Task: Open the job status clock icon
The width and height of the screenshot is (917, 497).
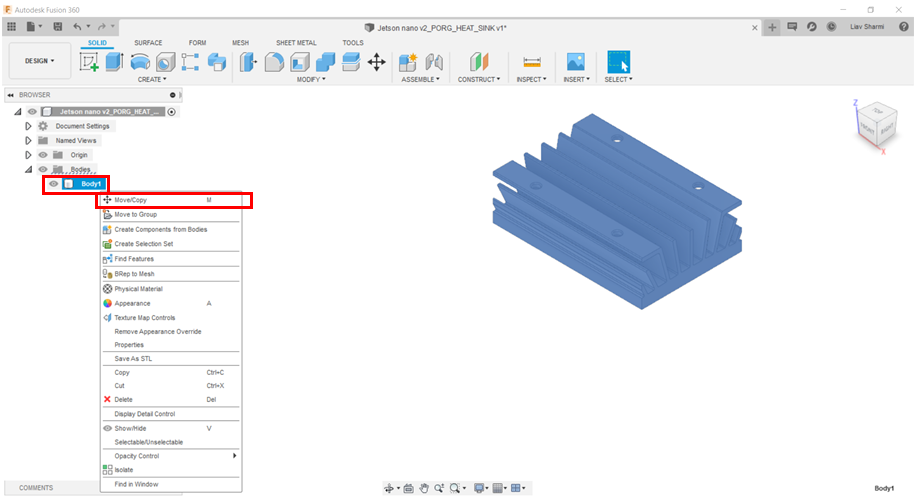Action: pos(831,27)
